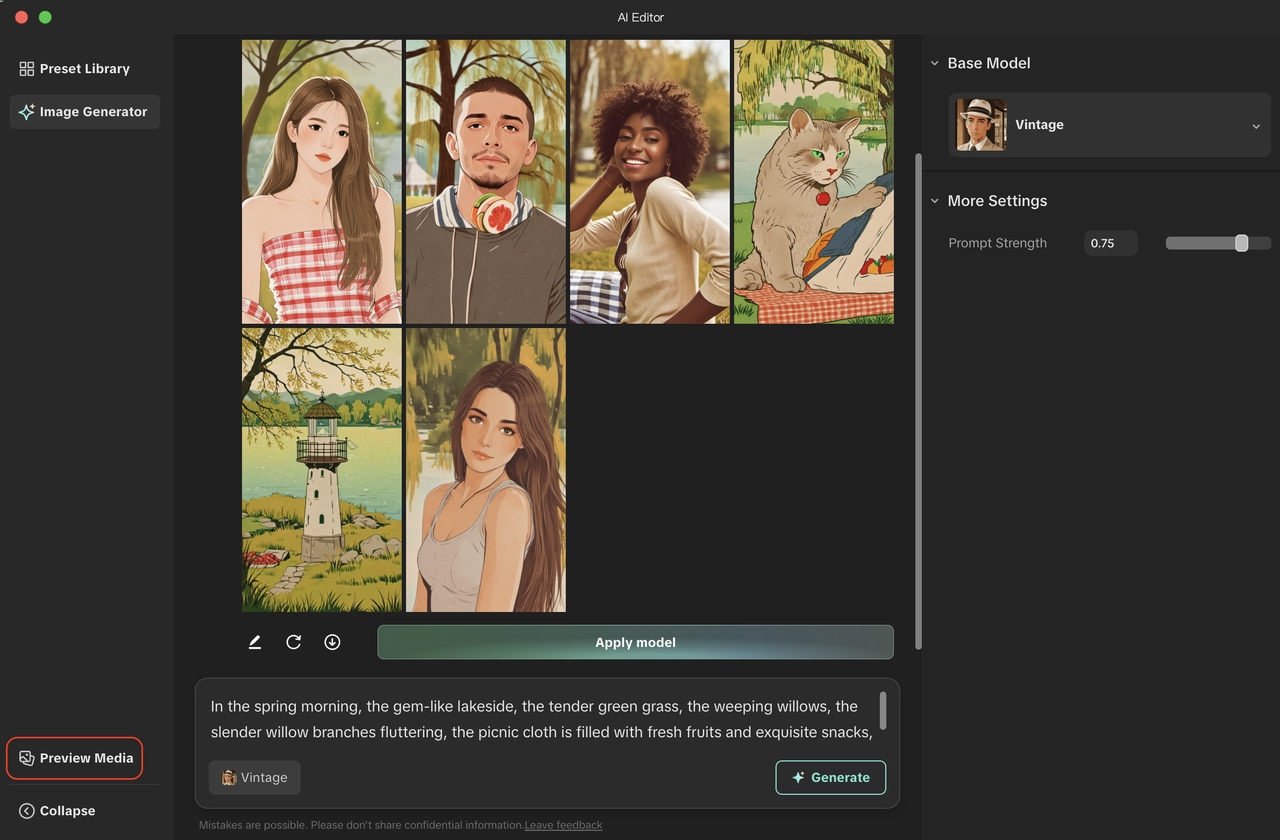The image size is (1280, 840).
Task: Click the edit pencil icon below images
Action: click(255, 642)
